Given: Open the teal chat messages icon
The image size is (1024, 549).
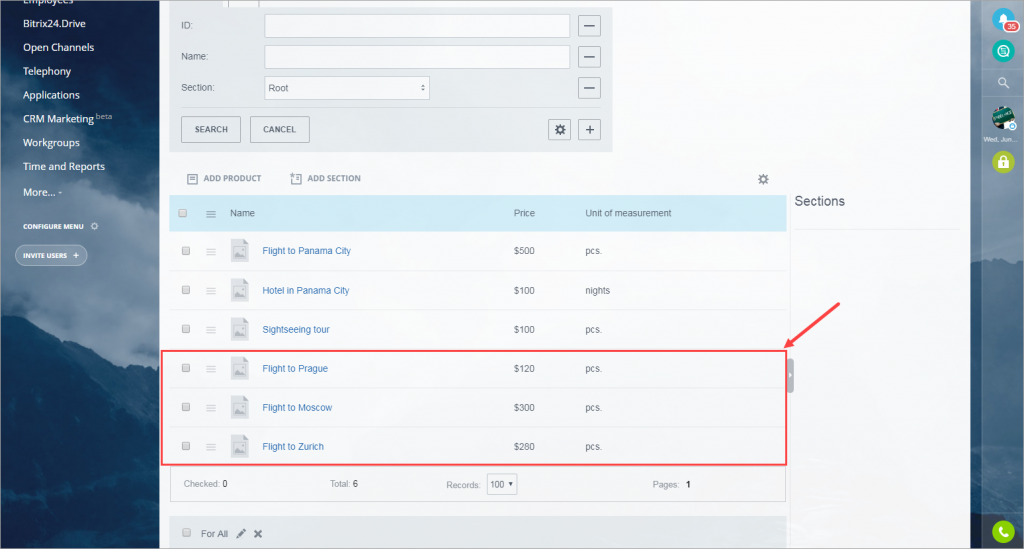Looking at the screenshot, I should click(x=1003, y=51).
